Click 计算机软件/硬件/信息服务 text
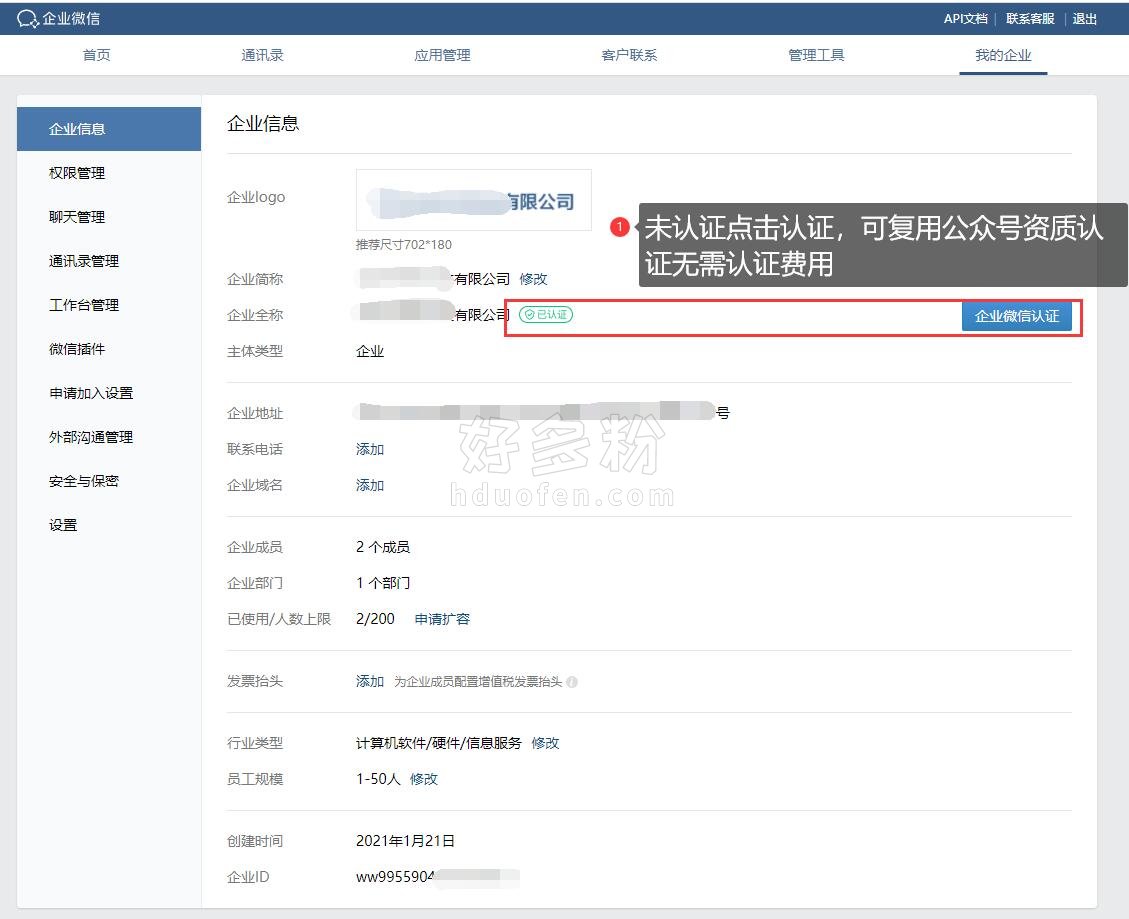The width and height of the screenshot is (1129, 919). coord(438,743)
